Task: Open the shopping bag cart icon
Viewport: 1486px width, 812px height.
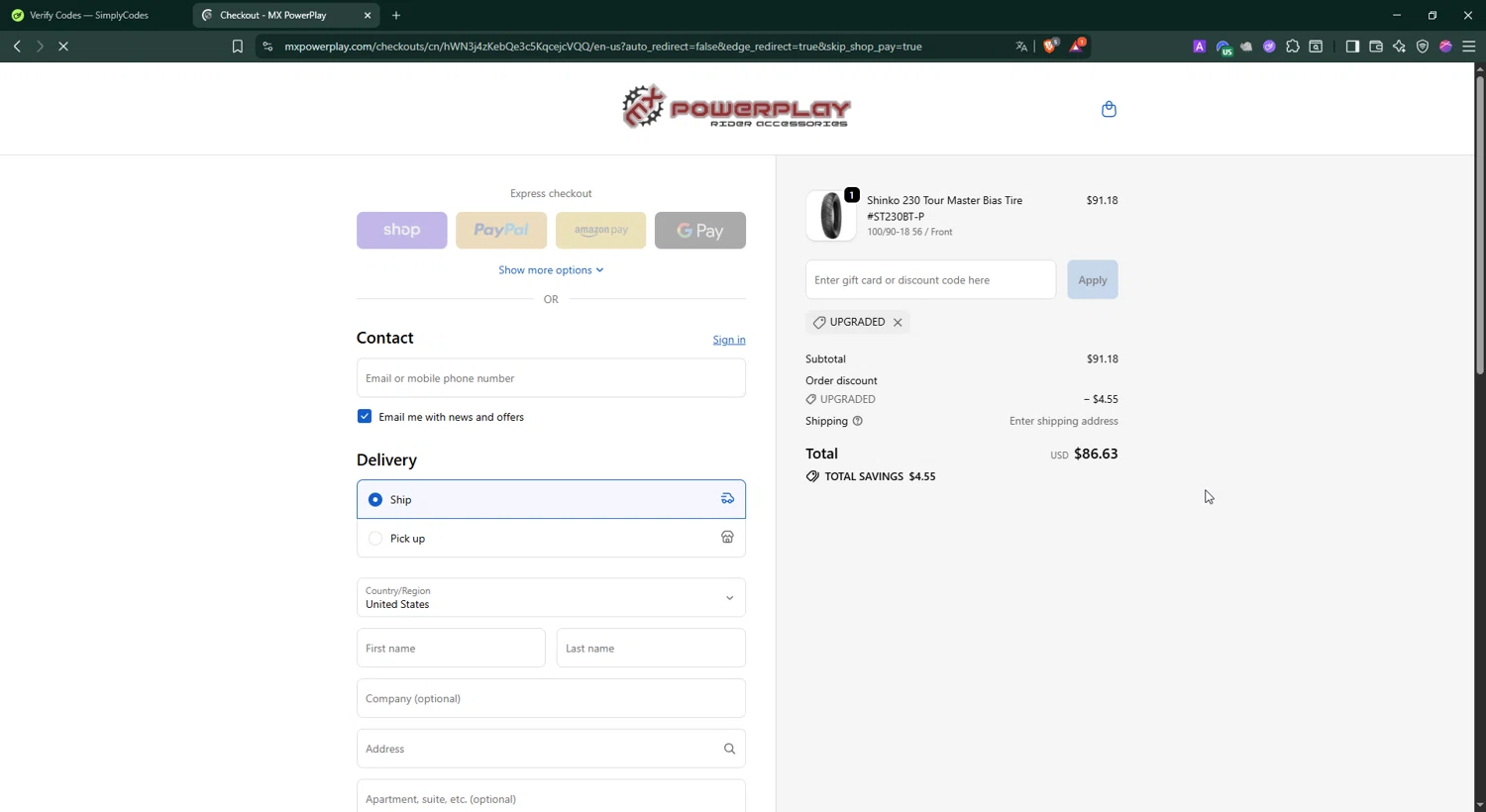Action: [1109, 109]
